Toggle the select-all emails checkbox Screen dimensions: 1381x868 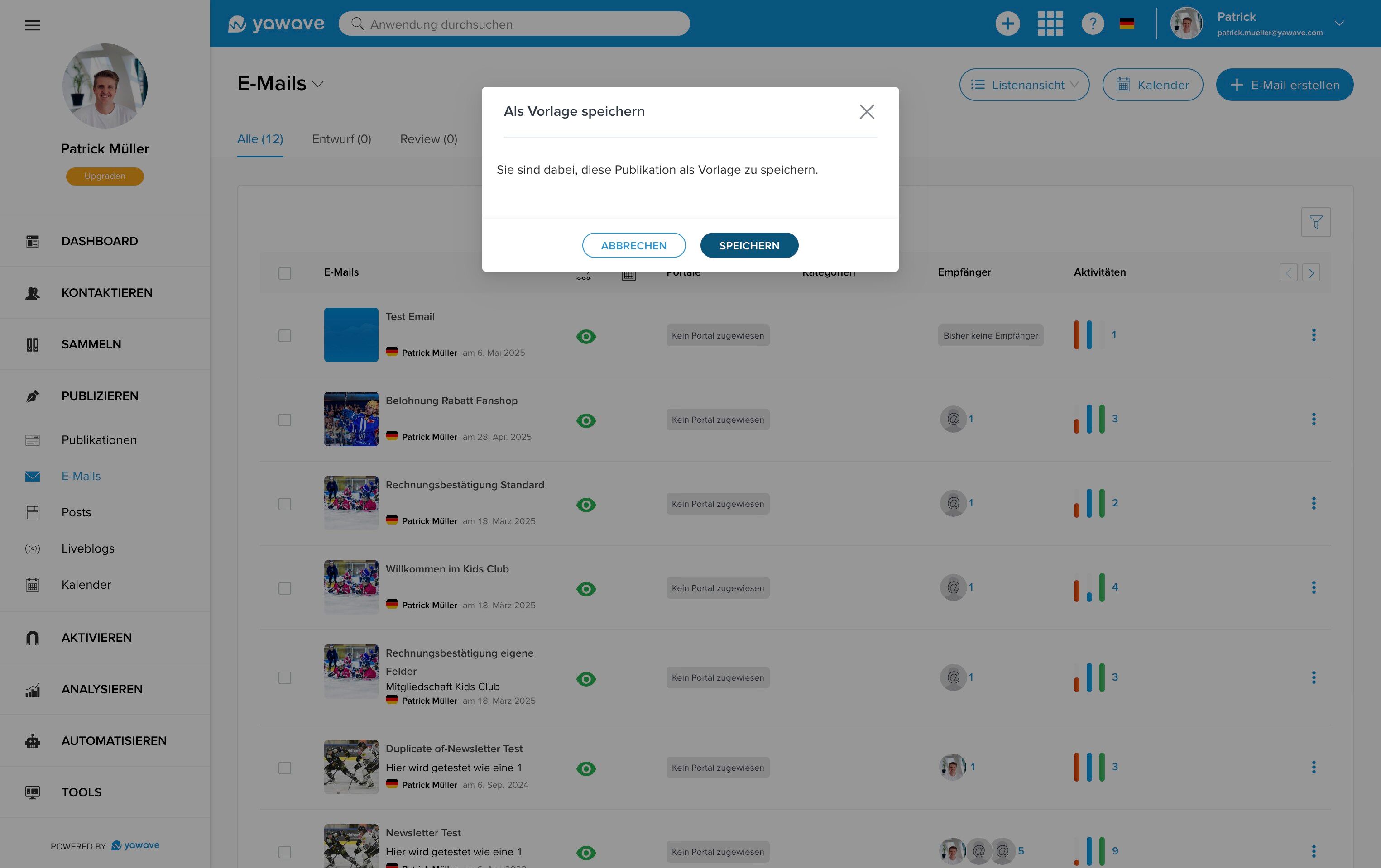[x=284, y=273]
